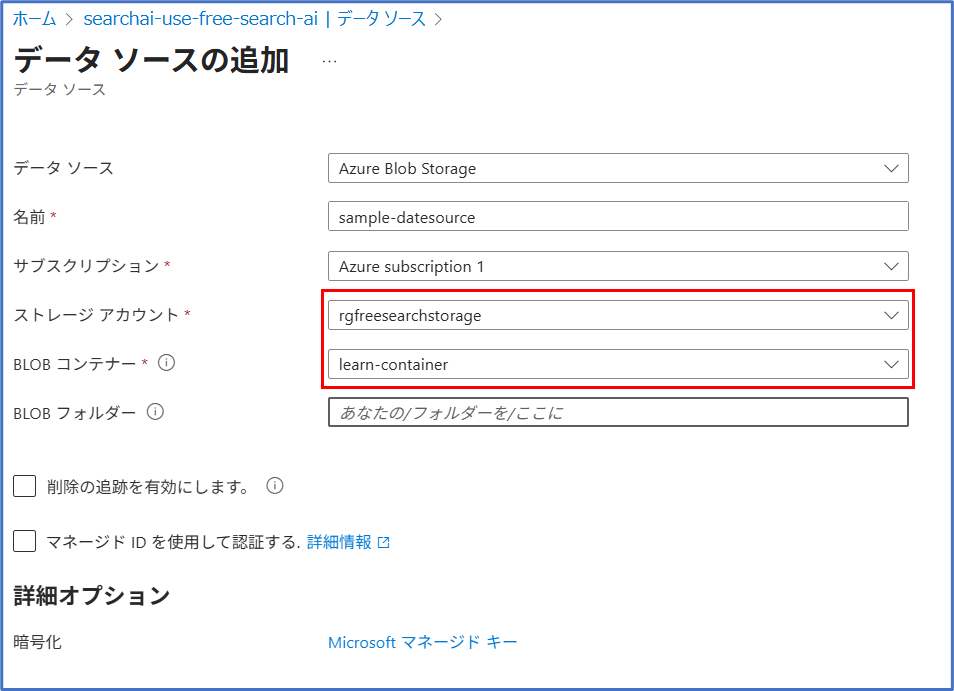The width and height of the screenshot is (954, 691).
Task: Go to ホーム in the breadcrumb
Action: (x=34, y=19)
